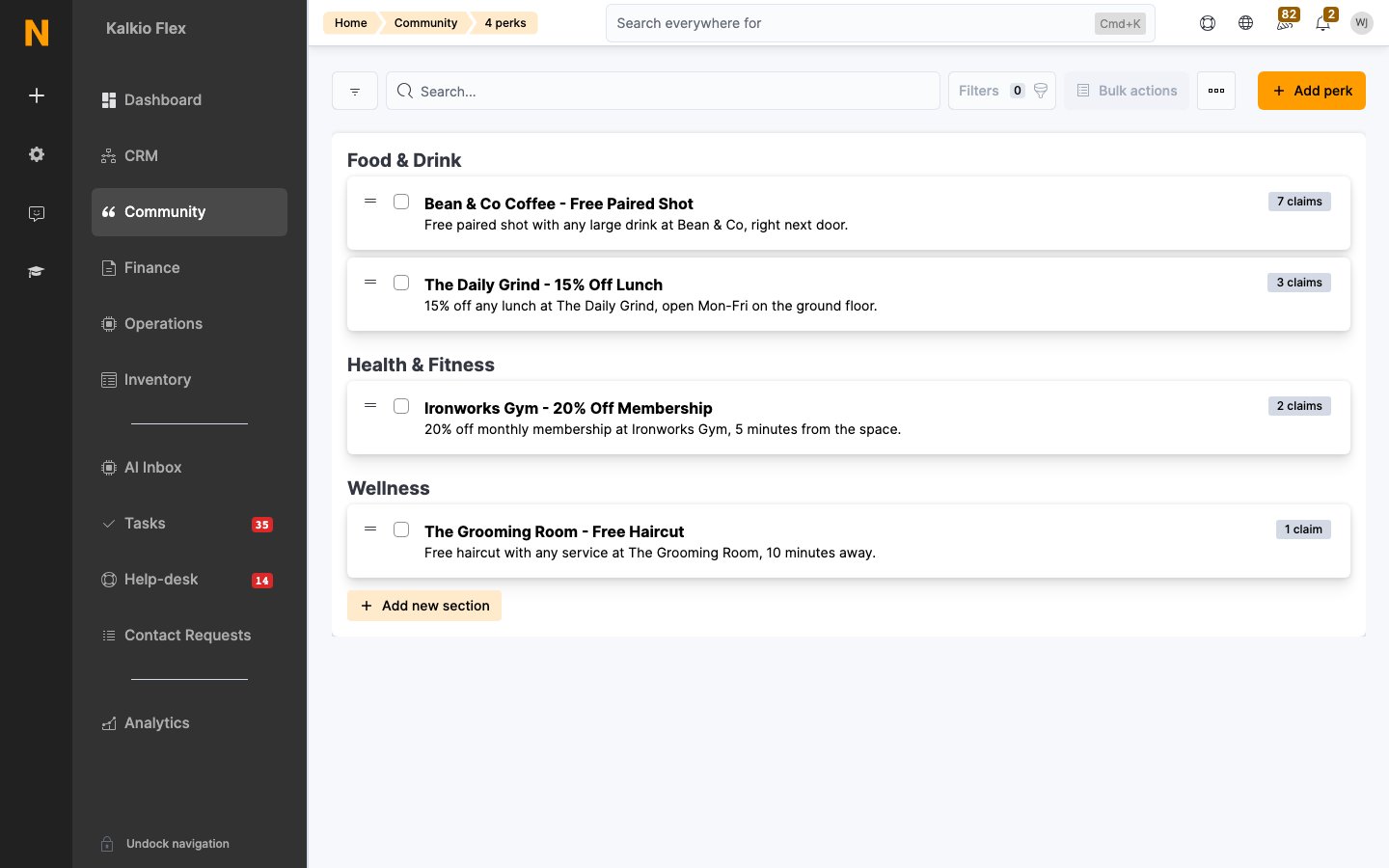Click drag handle for The Grooming Room perk
Screen dimensions: 1389x868
pos(370,529)
